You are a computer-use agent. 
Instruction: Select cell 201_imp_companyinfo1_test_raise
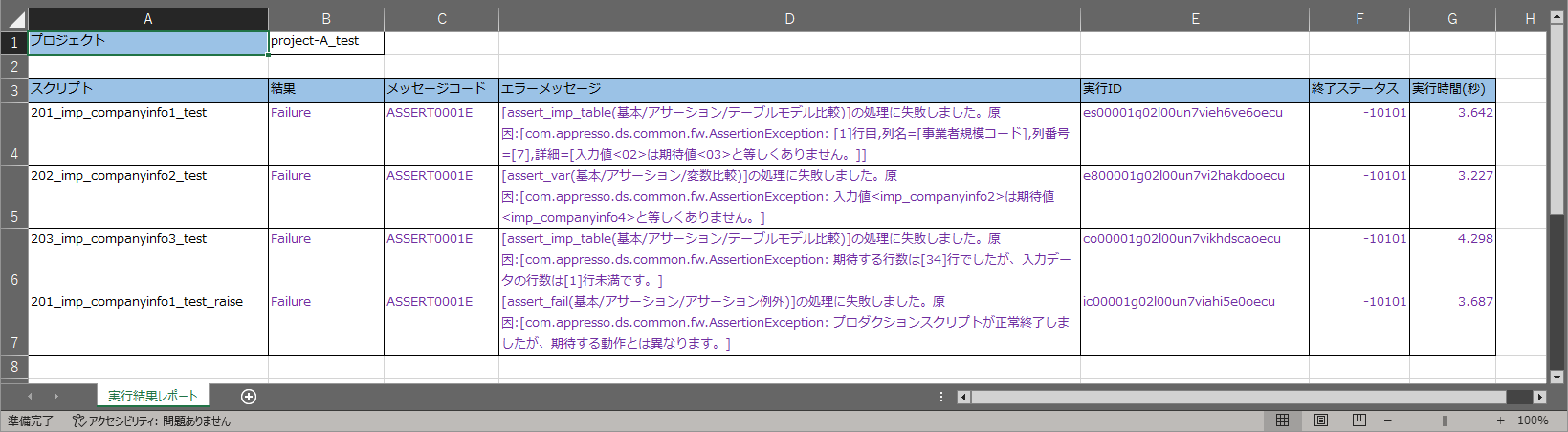pos(148,324)
